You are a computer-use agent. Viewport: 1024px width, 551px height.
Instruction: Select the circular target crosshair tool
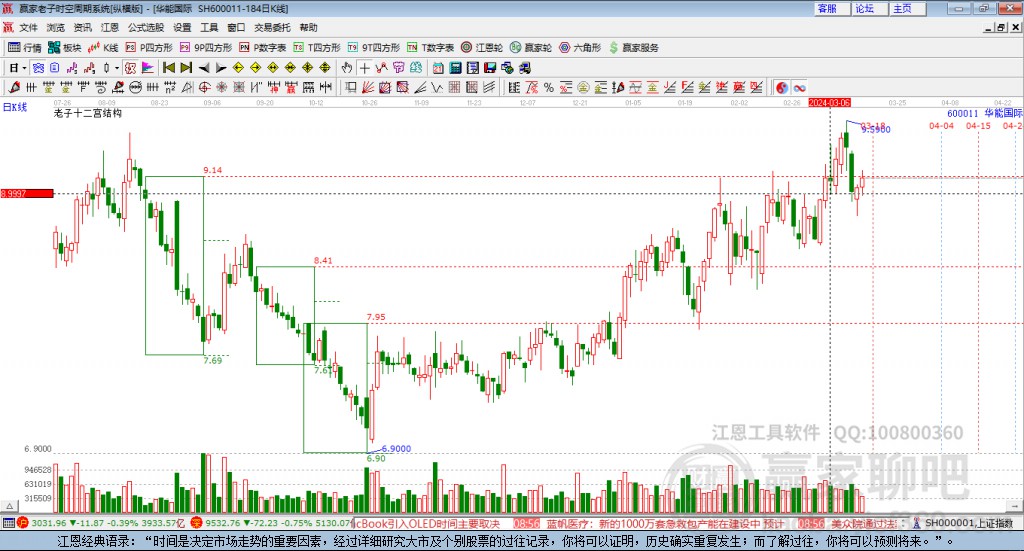[x=204, y=87]
